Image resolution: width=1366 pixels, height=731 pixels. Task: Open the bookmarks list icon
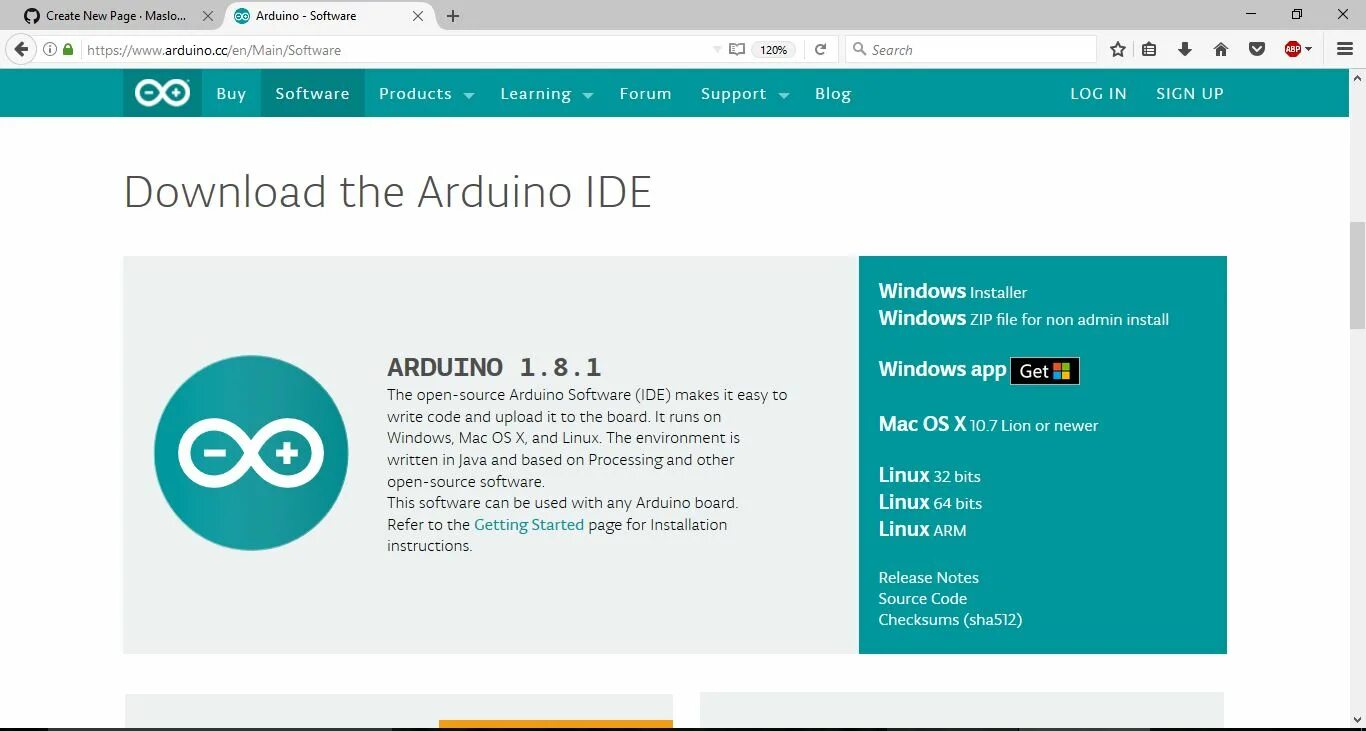point(1149,49)
